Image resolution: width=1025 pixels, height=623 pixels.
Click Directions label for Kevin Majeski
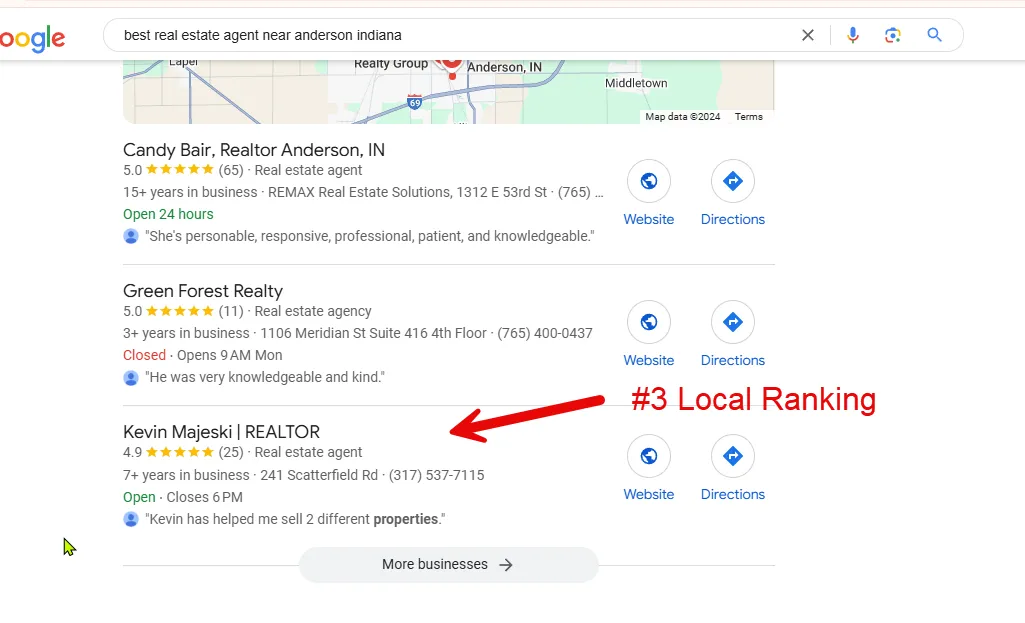(733, 495)
